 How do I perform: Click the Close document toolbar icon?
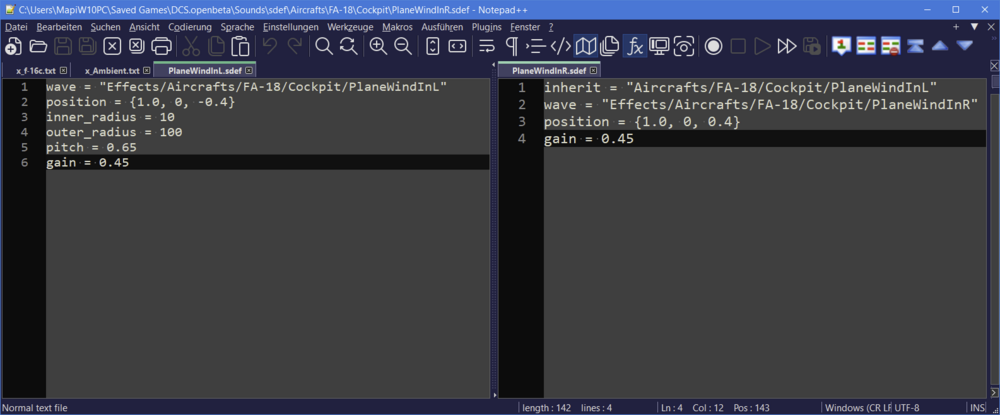[x=112, y=46]
